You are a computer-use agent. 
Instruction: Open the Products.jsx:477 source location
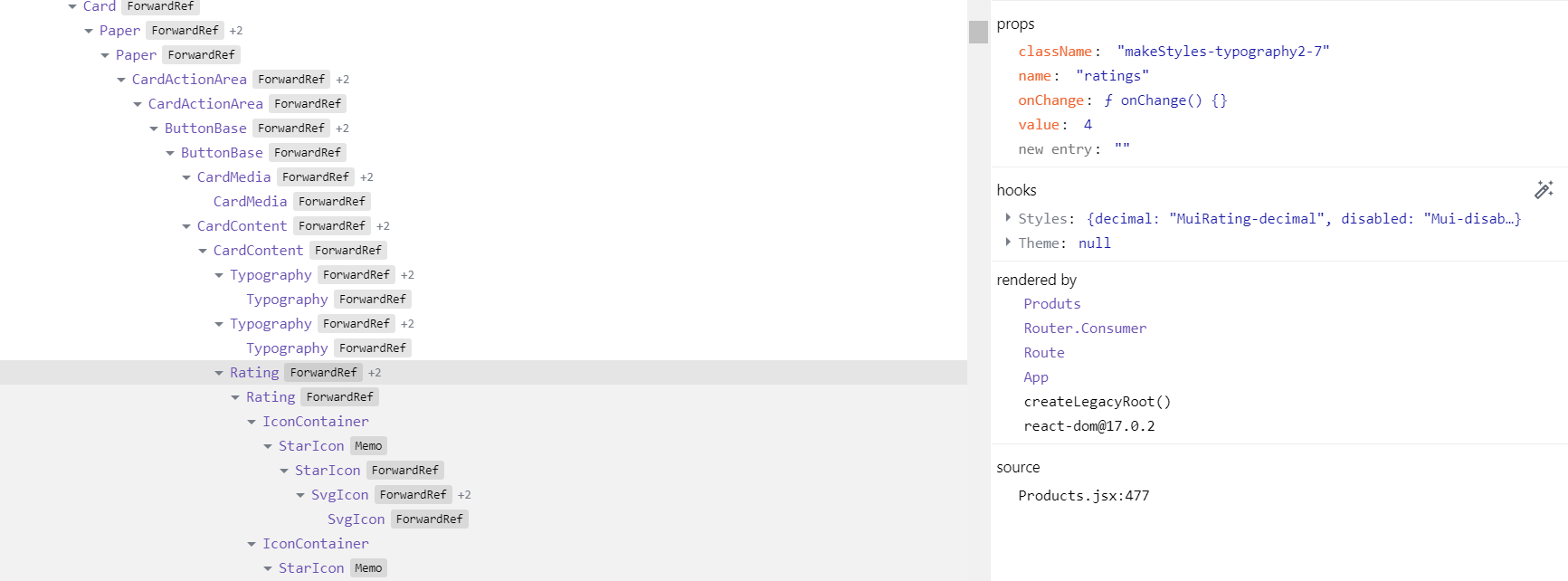pyautogui.click(x=1085, y=495)
